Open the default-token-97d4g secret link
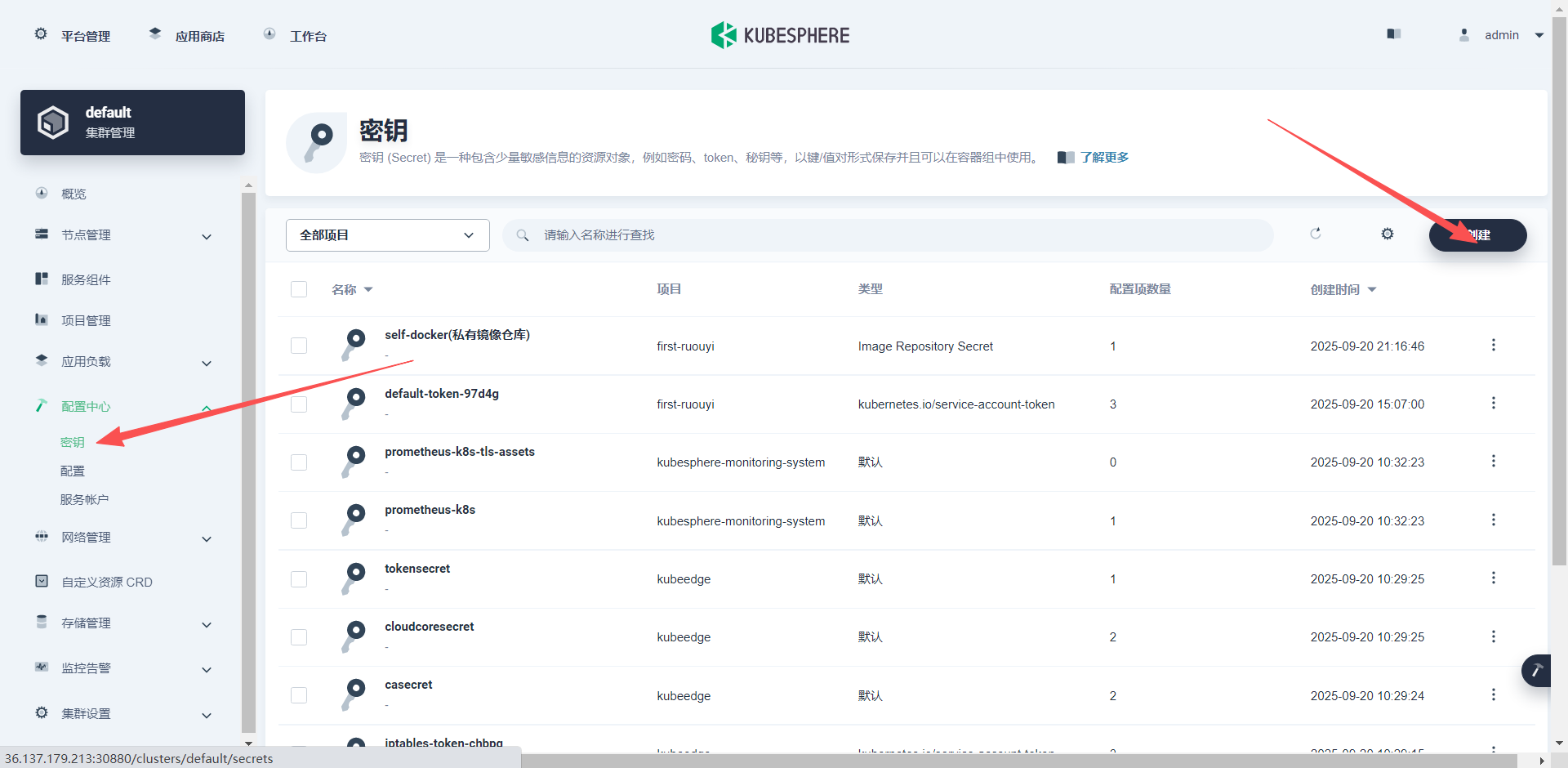The image size is (1568, 768). pyautogui.click(x=442, y=394)
